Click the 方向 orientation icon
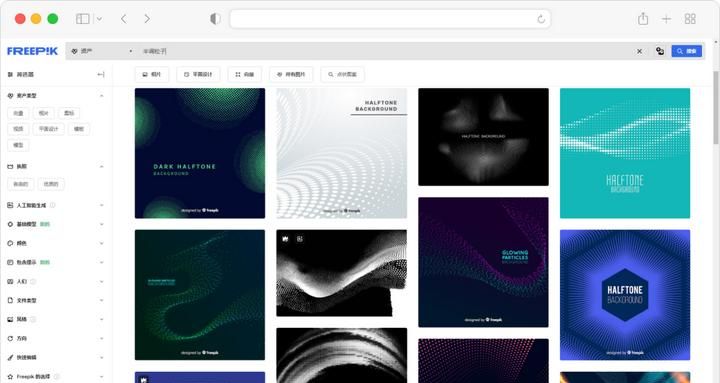Image resolution: width=720 pixels, height=383 pixels. point(10,338)
